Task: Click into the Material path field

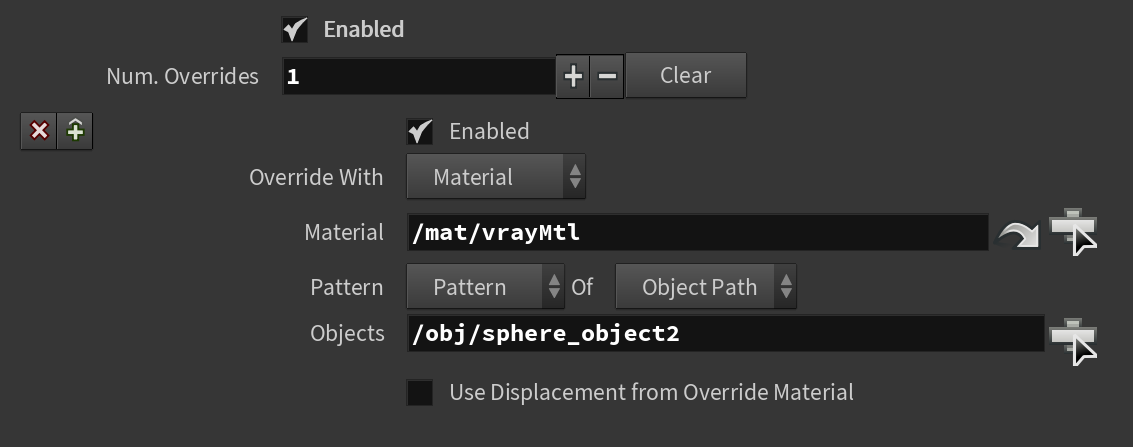Action: pyautogui.click(x=698, y=233)
